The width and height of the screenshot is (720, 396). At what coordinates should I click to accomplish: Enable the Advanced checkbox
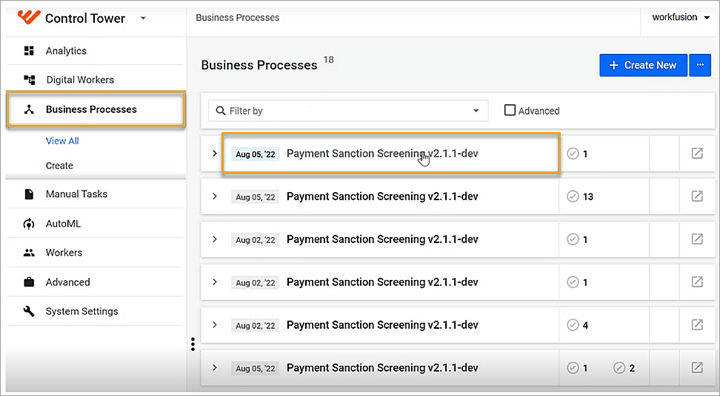tap(510, 110)
